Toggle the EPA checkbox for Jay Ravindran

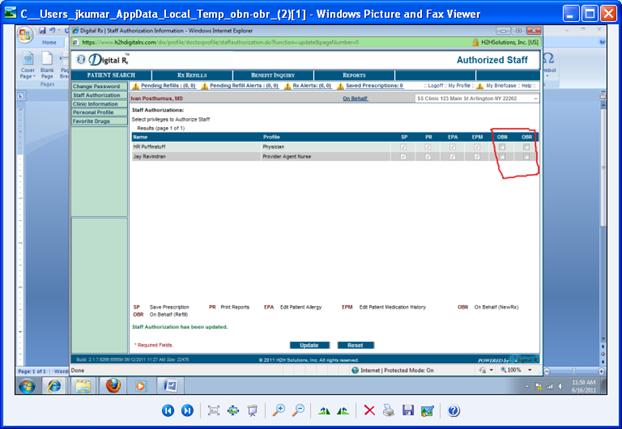click(452, 157)
